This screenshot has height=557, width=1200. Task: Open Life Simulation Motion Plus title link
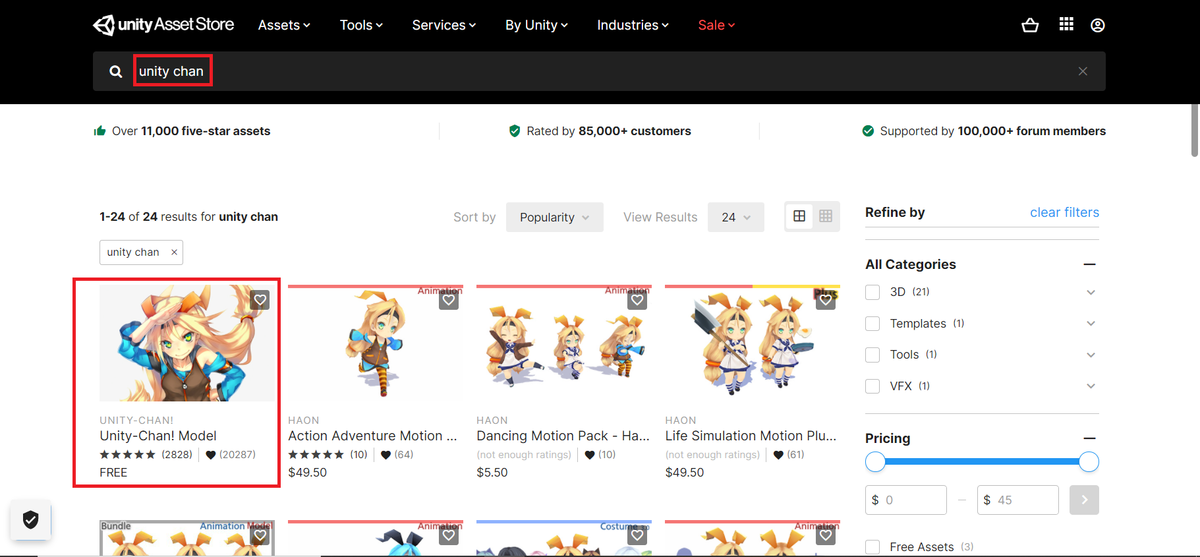(751, 436)
